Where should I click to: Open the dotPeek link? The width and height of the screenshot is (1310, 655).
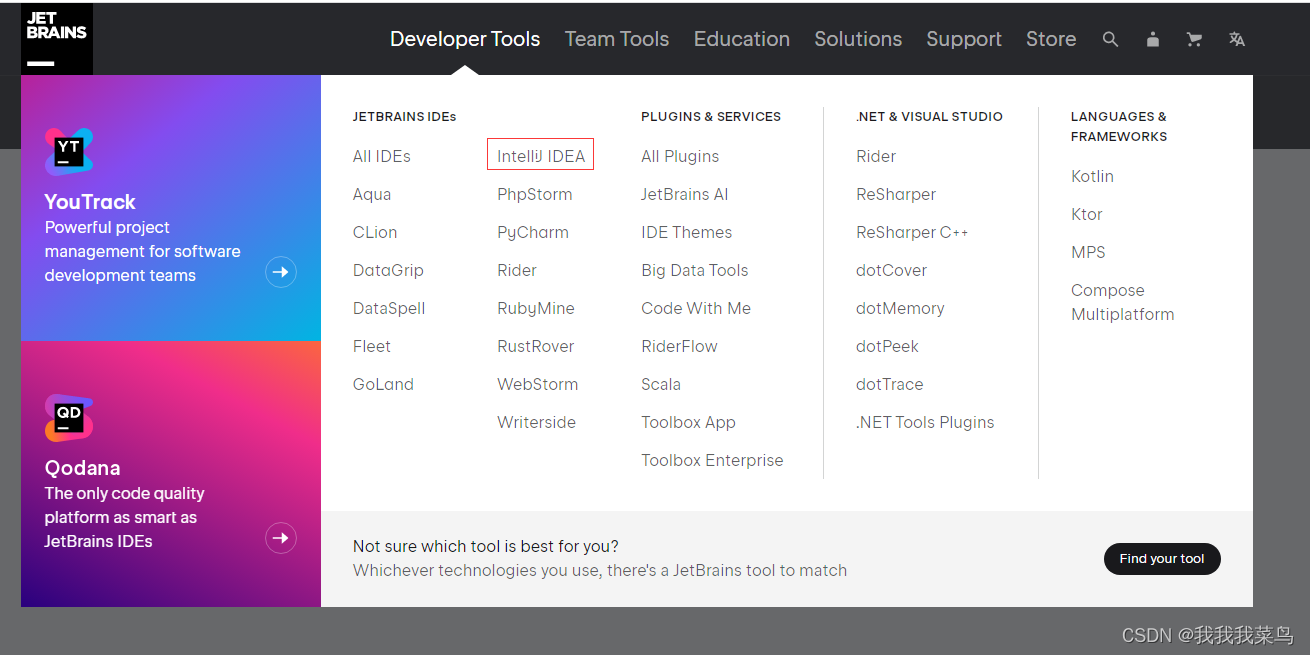(x=888, y=346)
